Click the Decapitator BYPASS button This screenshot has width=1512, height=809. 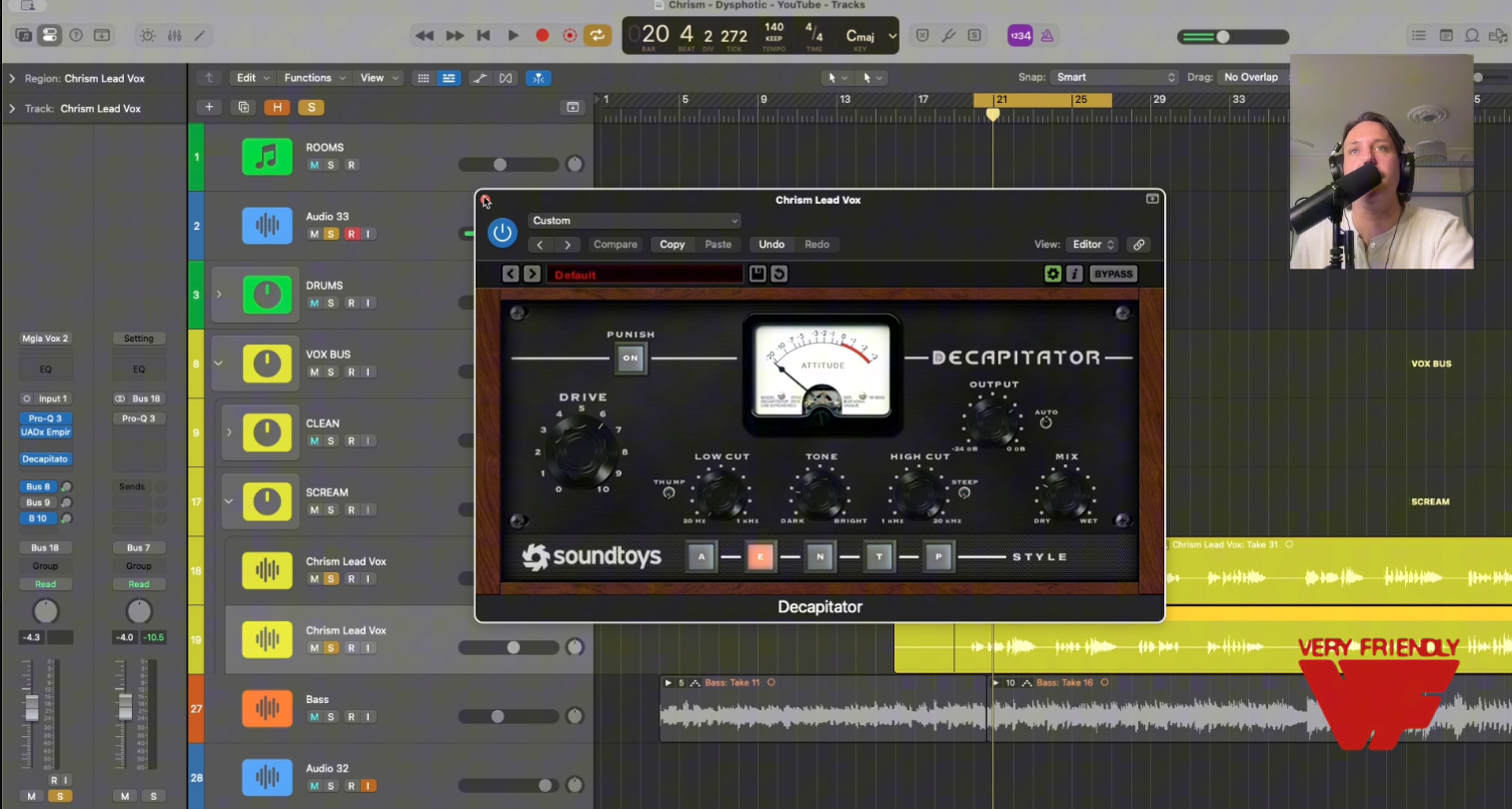point(1113,274)
